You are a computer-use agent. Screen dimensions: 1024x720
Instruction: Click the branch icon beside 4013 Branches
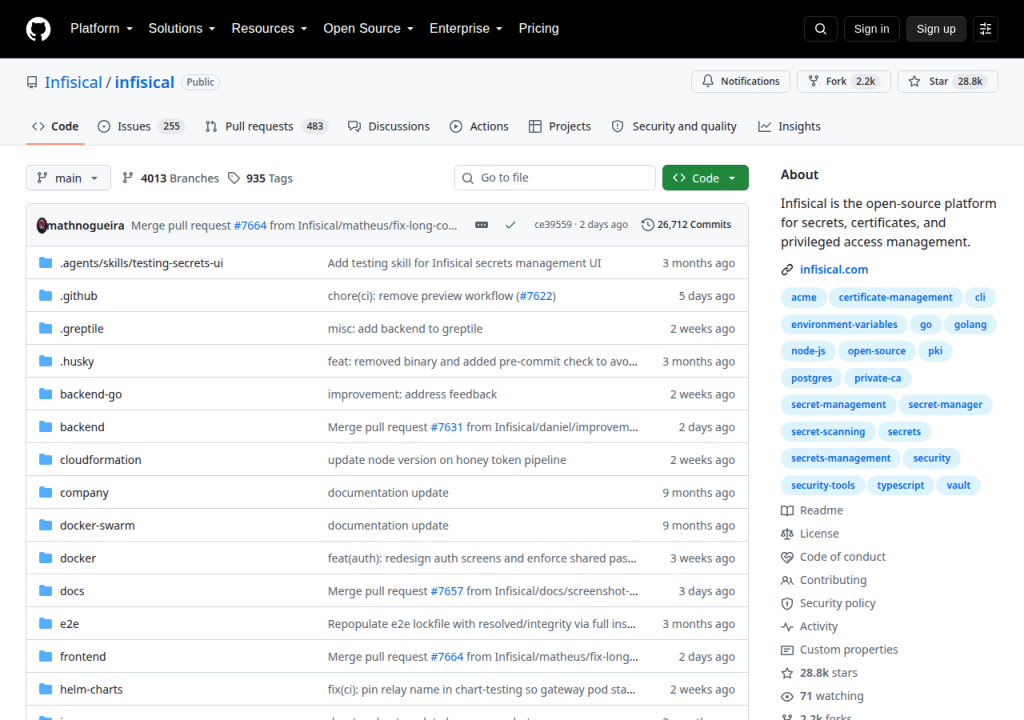(x=128, y=178)
